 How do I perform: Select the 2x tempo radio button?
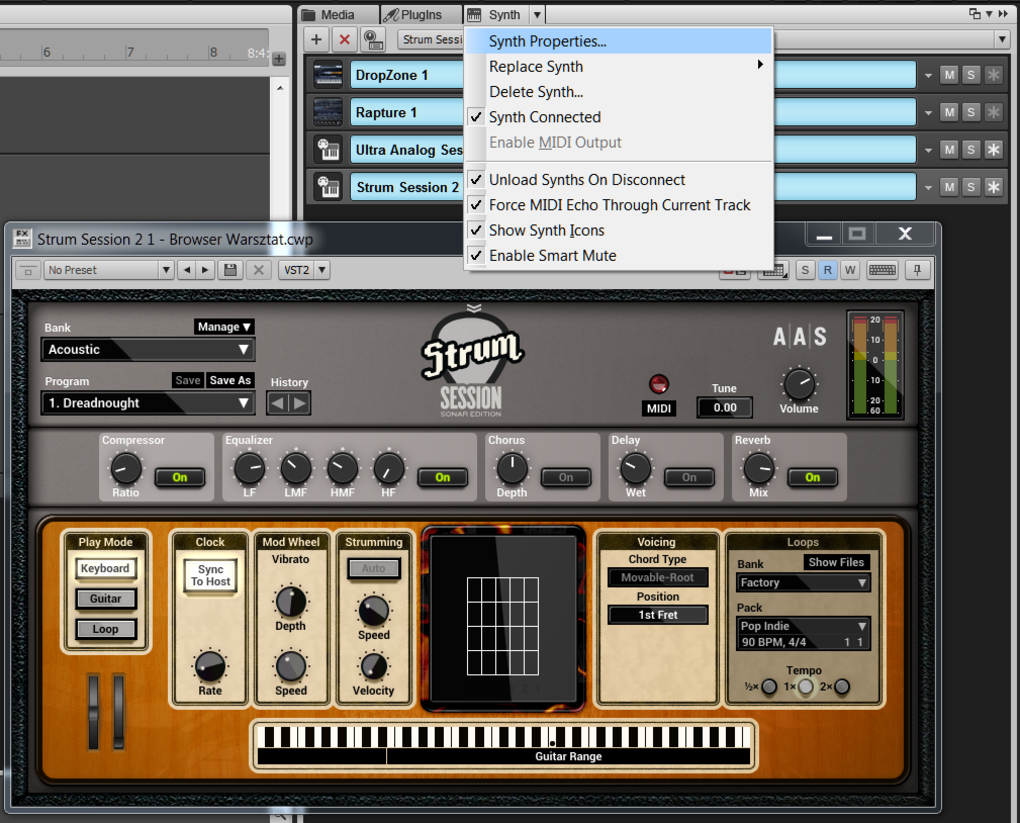point(842,686)
